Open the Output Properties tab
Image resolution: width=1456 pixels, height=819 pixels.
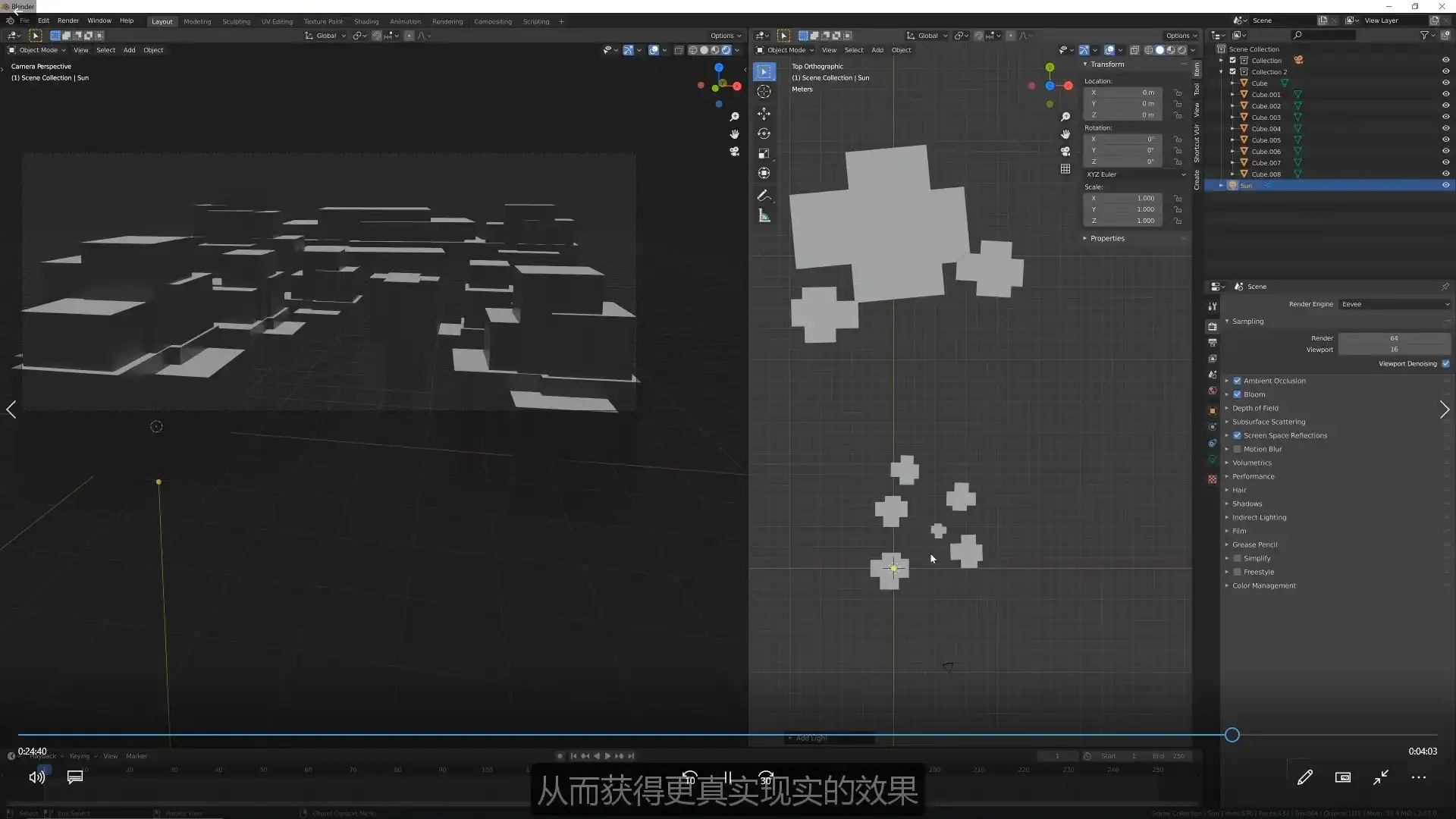(1213, 343)
